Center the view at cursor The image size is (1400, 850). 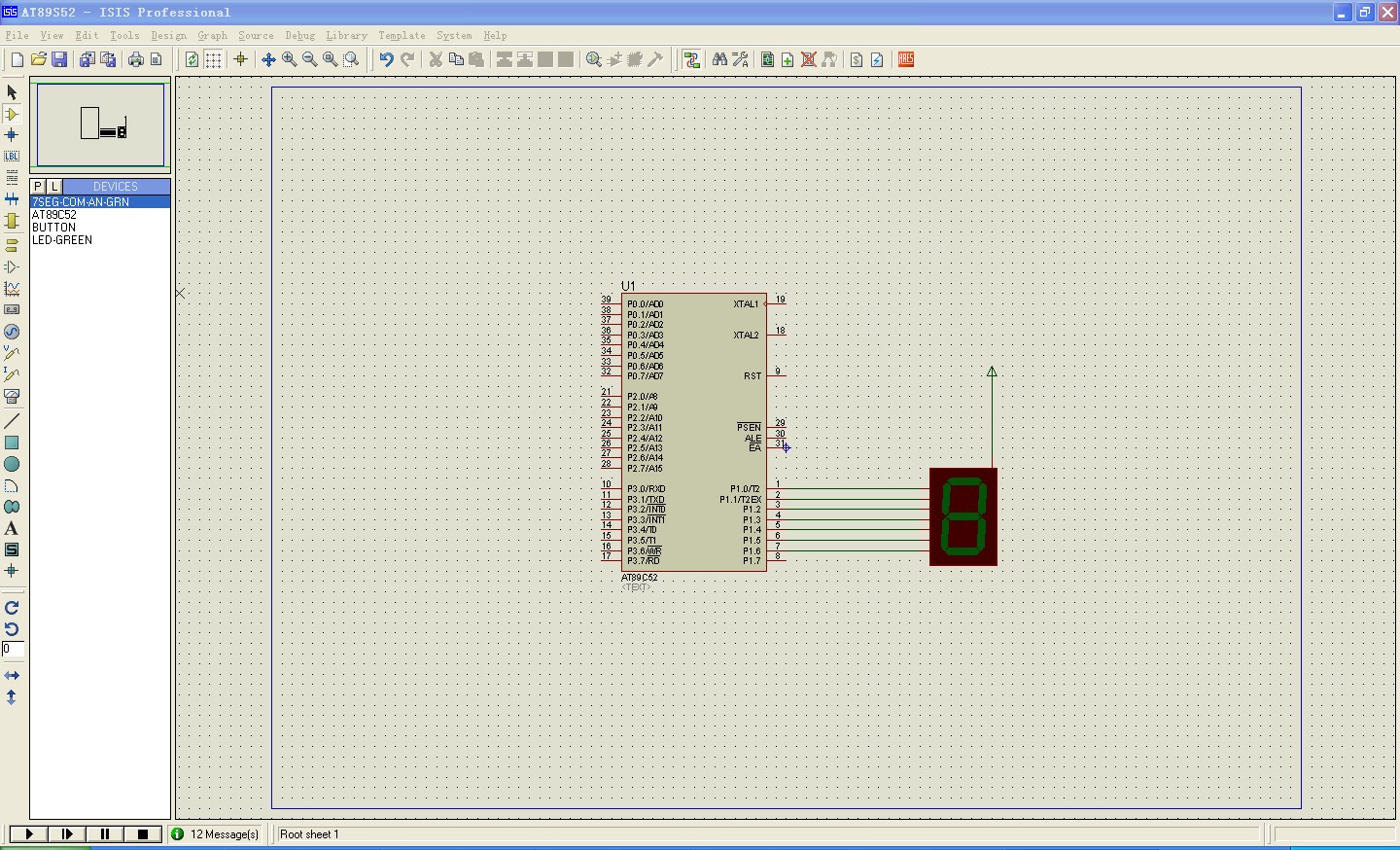coord(268,59)
